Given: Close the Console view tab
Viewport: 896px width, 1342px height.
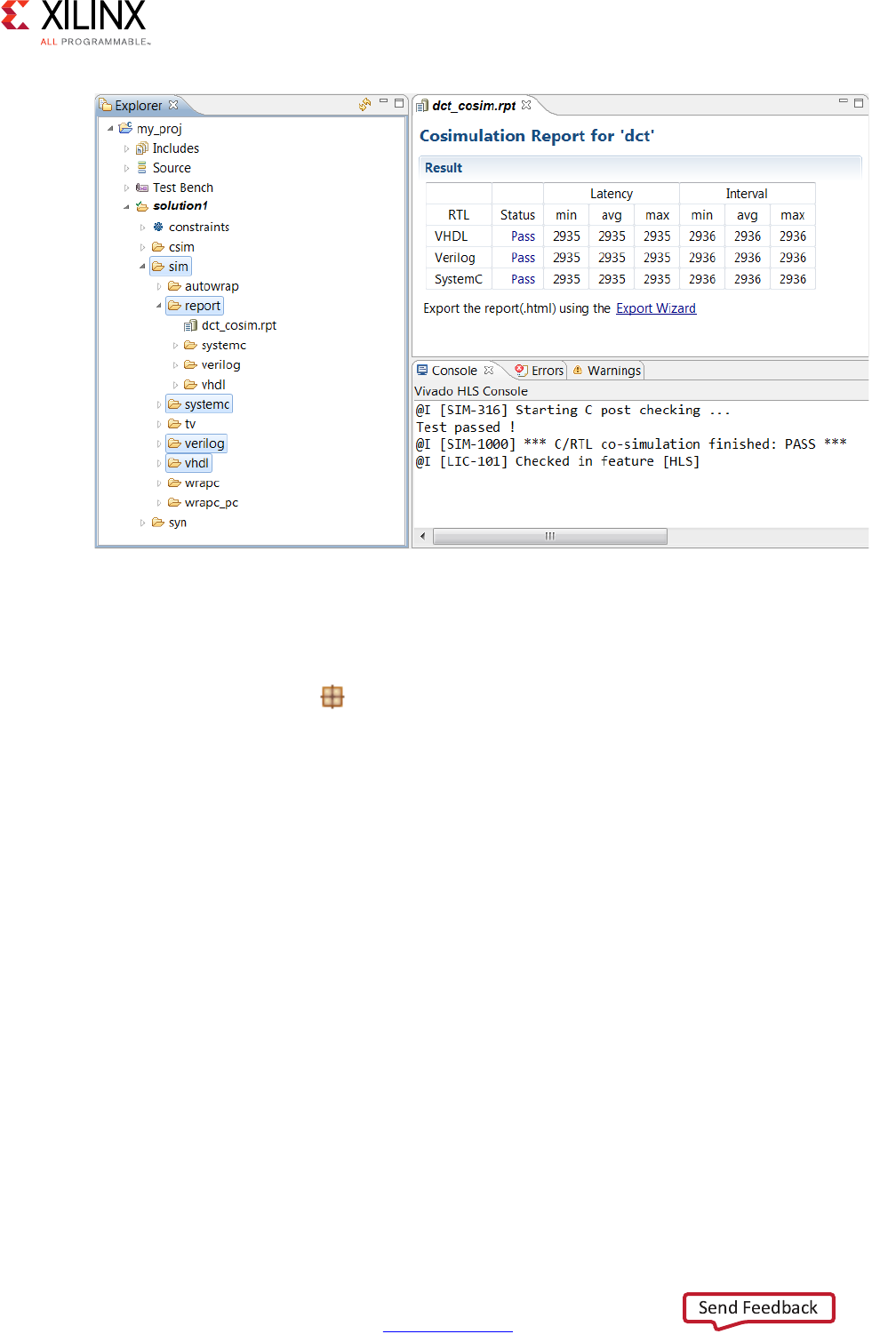Looking at the screenshot, I should pos(488,370).
